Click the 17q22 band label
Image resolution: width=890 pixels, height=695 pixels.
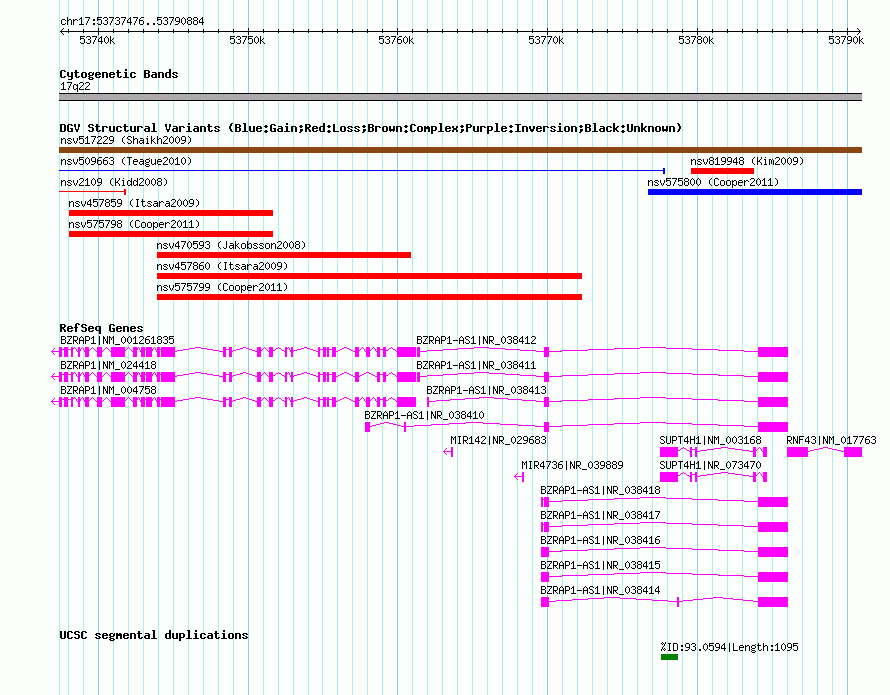[x=75, y=86]
